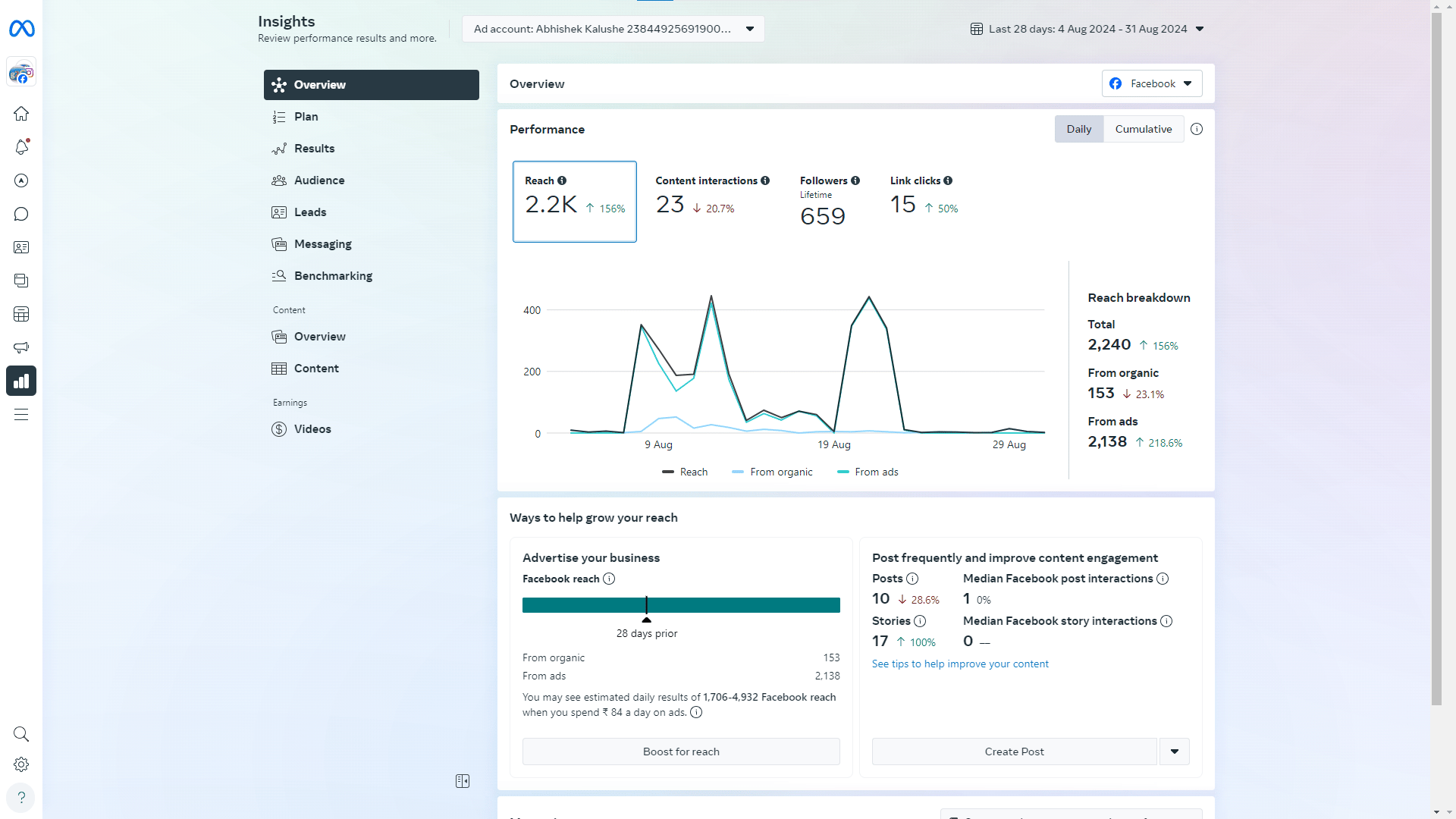This screenshot has height=819, width=1456.
Task: Click the Boost for reach button
Action: 681,752
